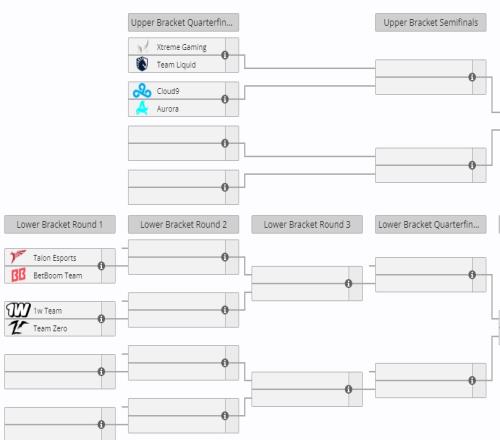
Task: Click the Cloud9 logo
Action: 142,91
